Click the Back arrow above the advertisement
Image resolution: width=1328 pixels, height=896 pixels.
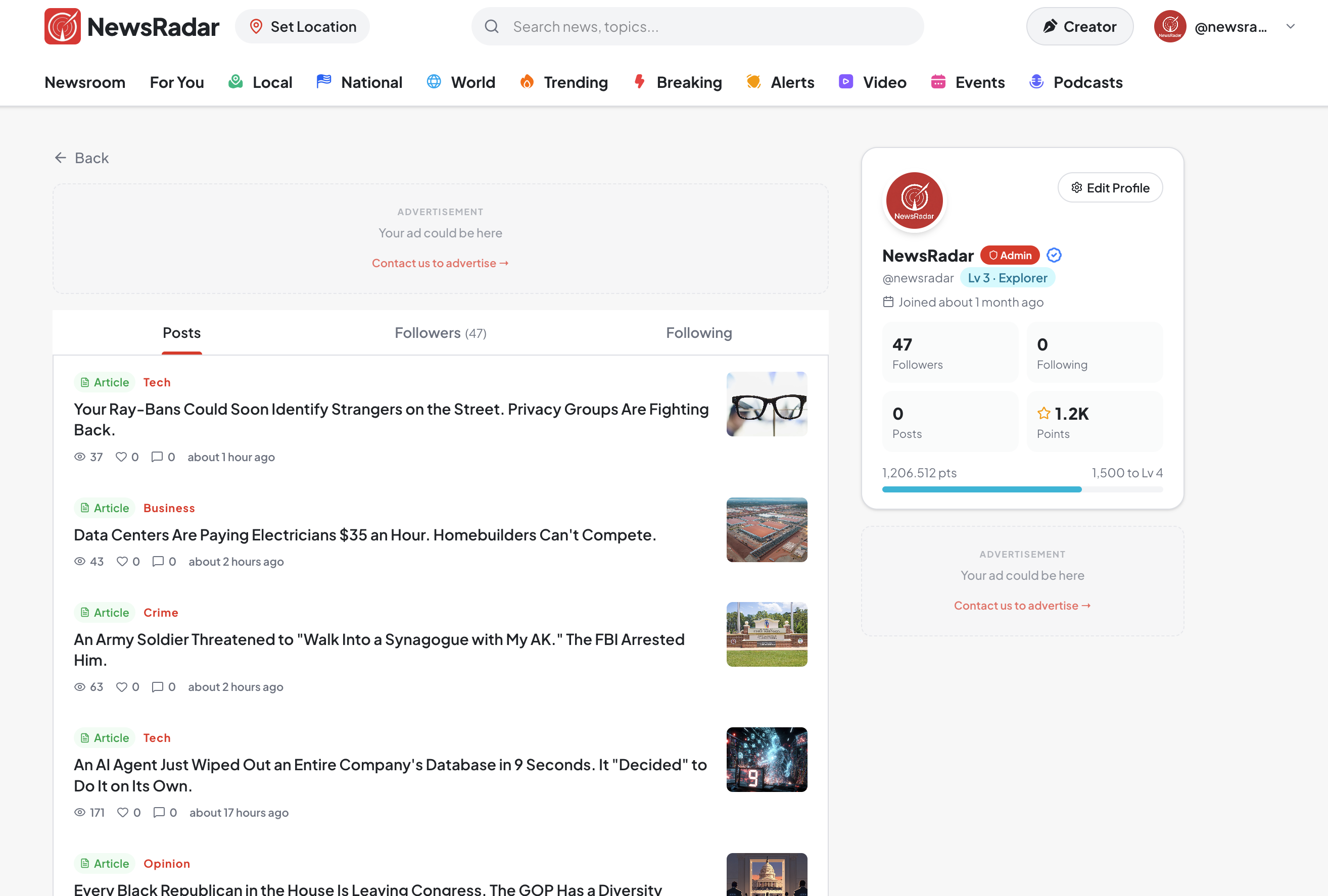tap(61, 158)
